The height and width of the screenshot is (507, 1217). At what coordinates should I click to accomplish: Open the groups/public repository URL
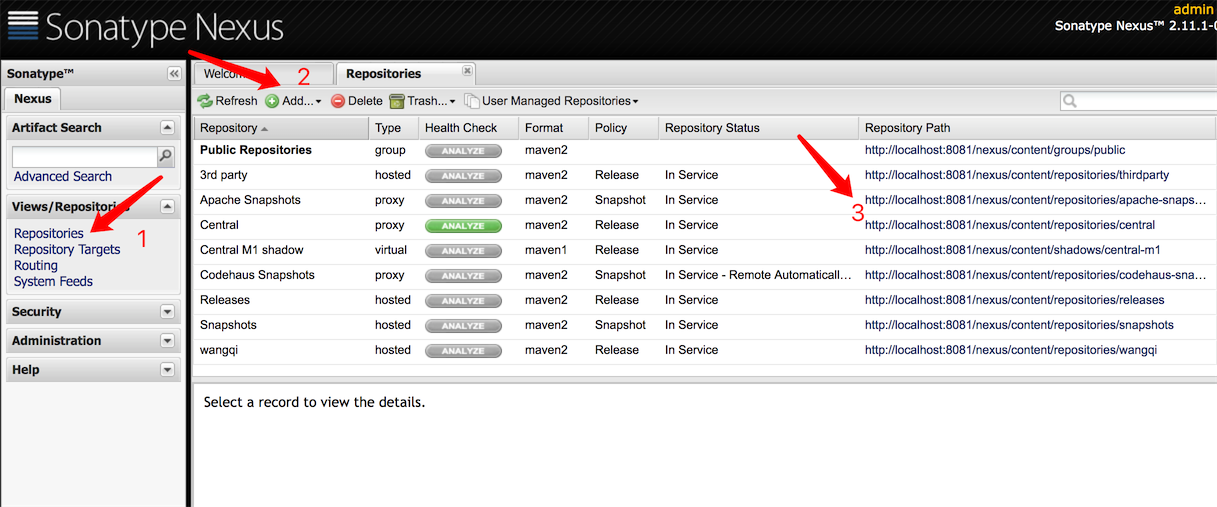coord(995,150)
